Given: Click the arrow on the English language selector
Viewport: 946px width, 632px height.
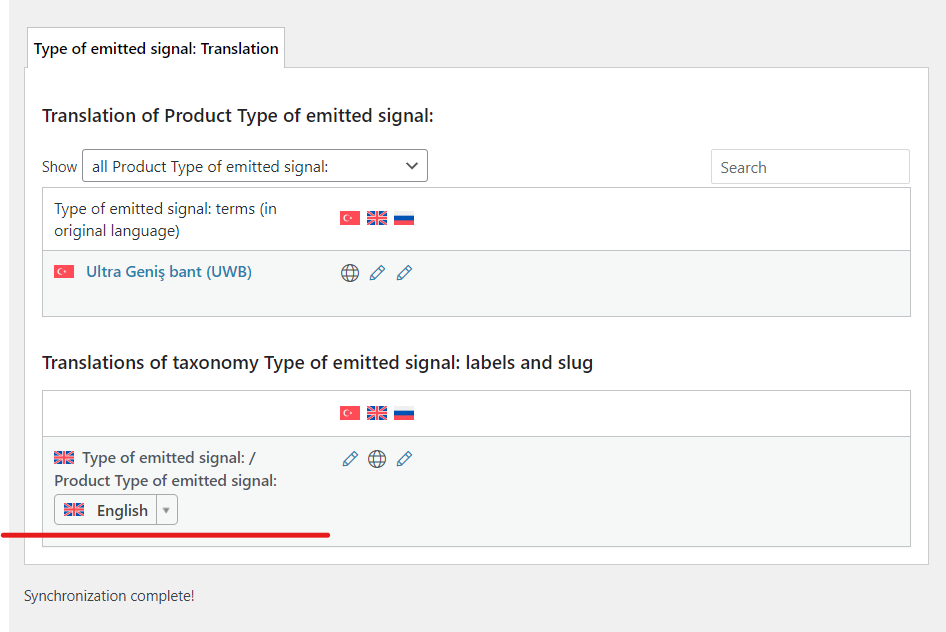Looking at the screenshot, I should click(x=167, y=510).
